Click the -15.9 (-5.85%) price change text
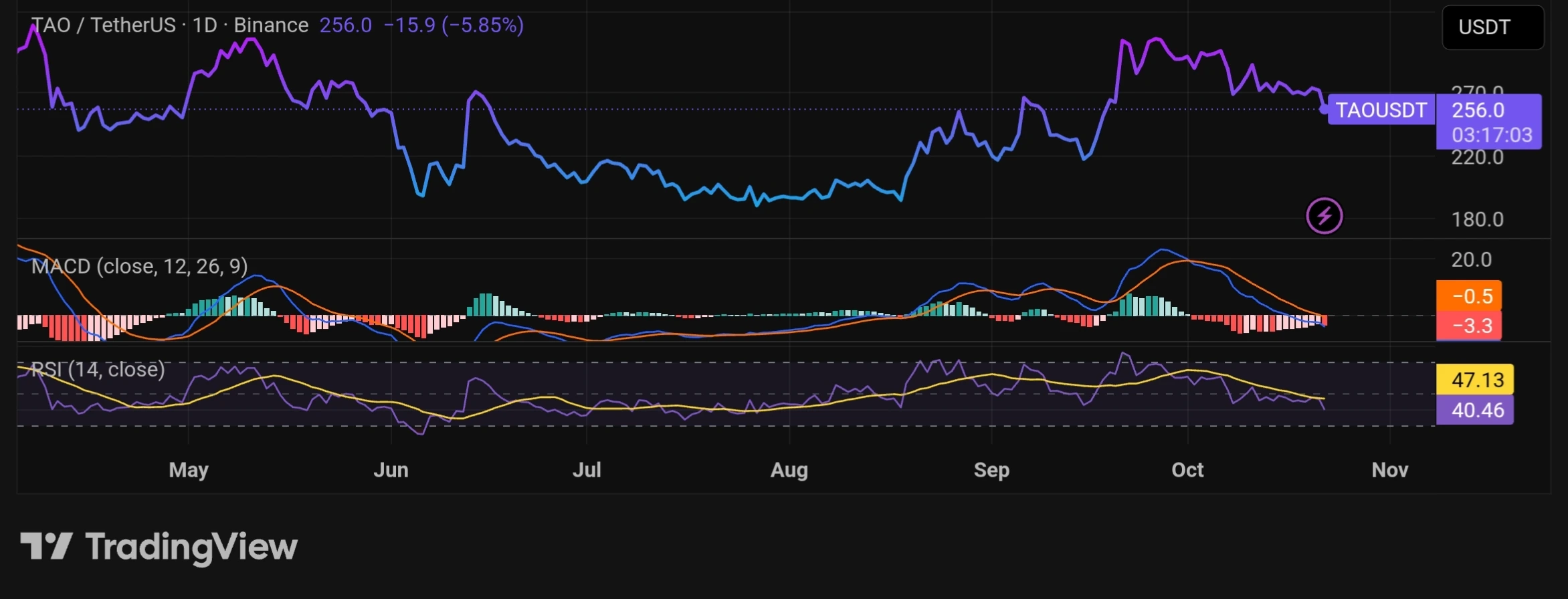The height and width of the screenshot is (599, 1568). point(454,25)
